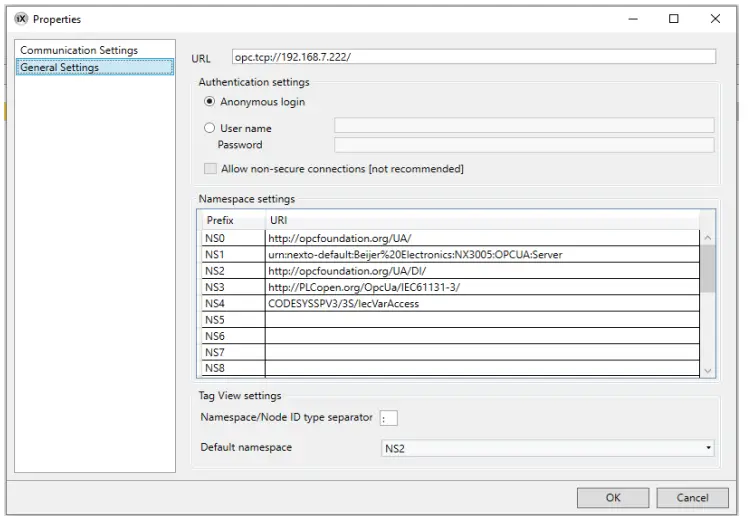
Task: Click into the URL input field
Action: (474, 57)
